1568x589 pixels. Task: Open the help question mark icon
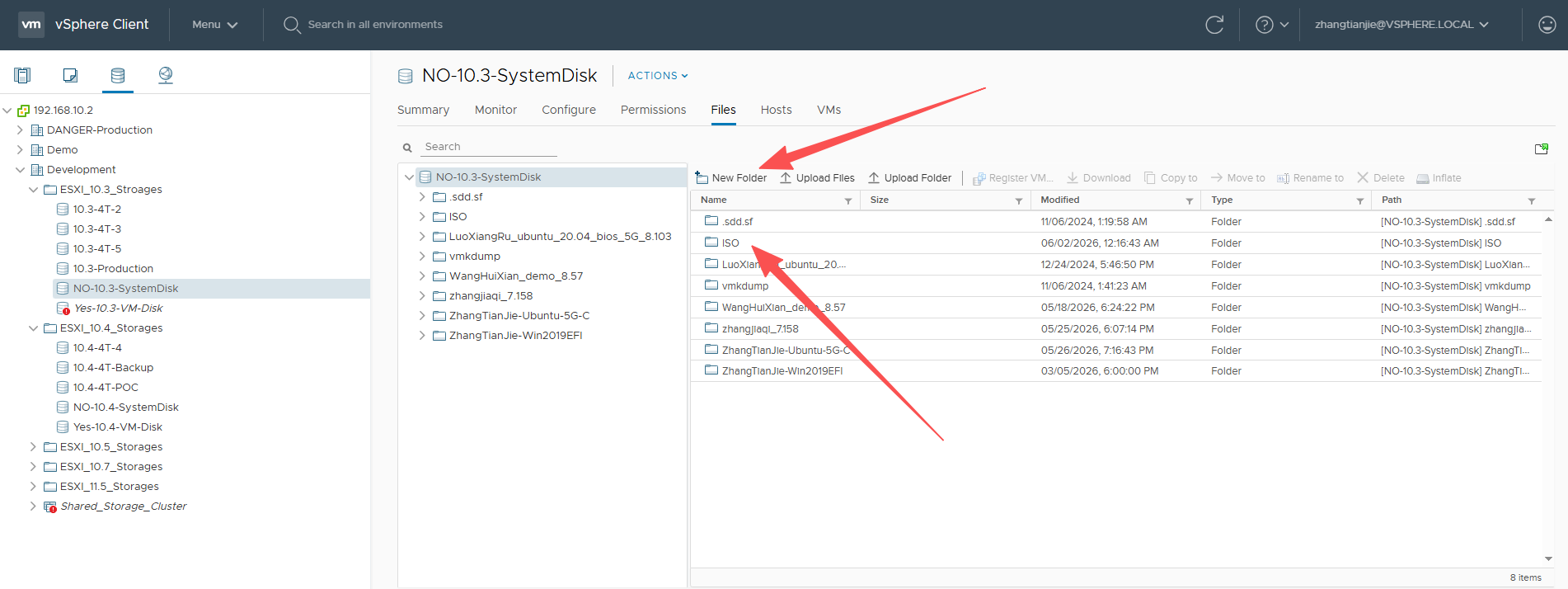click(1264, 25)
